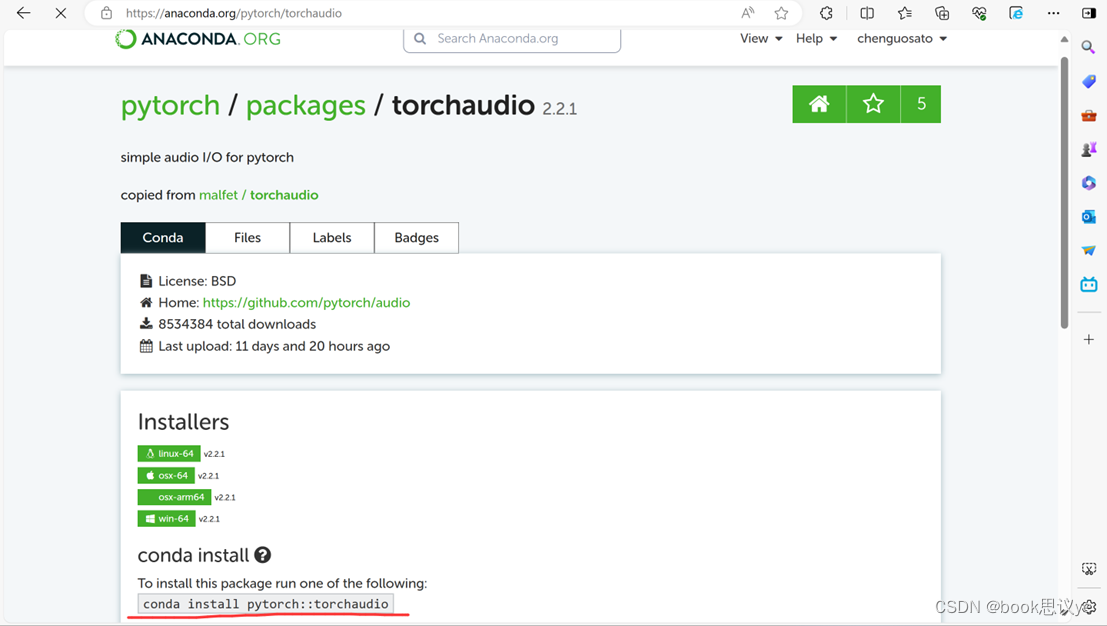Open the sidebar Games chess icon
This screenshot has width=1107, height=626.
1089,149
